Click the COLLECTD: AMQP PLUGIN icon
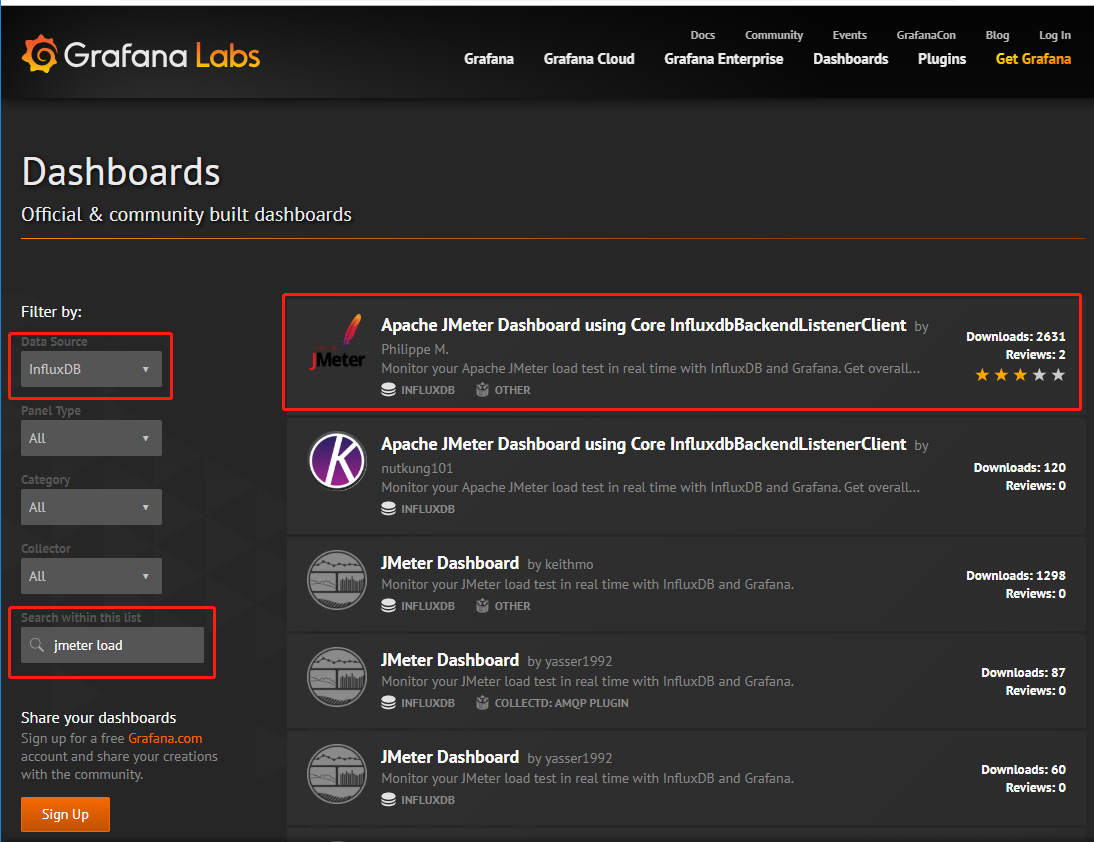Image resolution: width=1094 pixels, height=842 pixels. tap(482, 702)
